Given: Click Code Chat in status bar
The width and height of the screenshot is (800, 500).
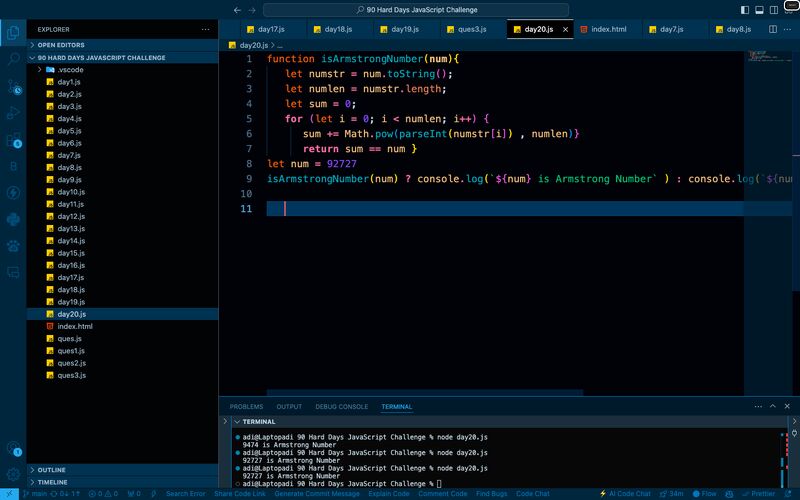Looking at the screenshot, I should (x=533, y=494).
